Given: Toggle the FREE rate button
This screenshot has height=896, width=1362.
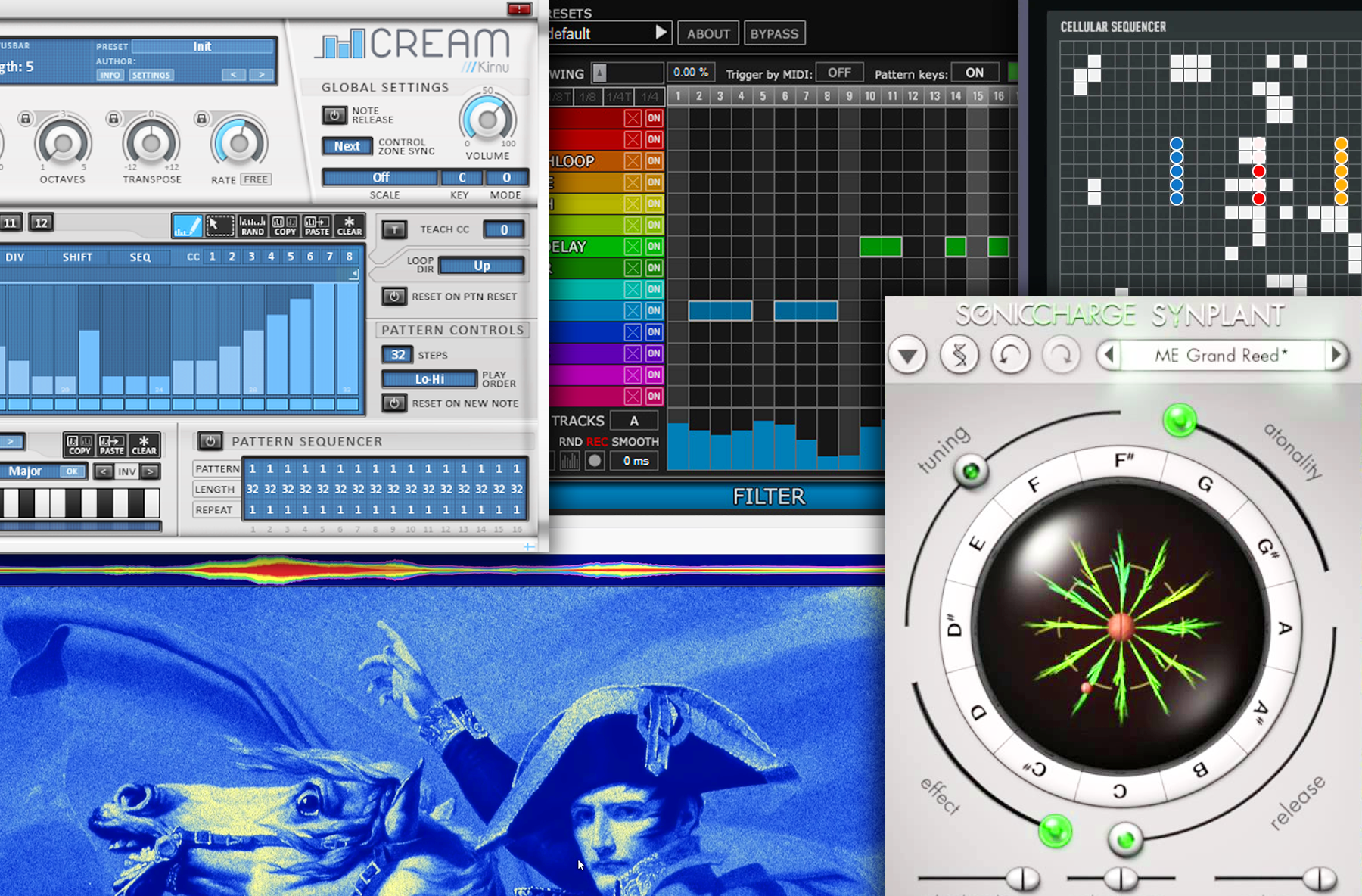Looking at the screenshot, I should (256, 179).
